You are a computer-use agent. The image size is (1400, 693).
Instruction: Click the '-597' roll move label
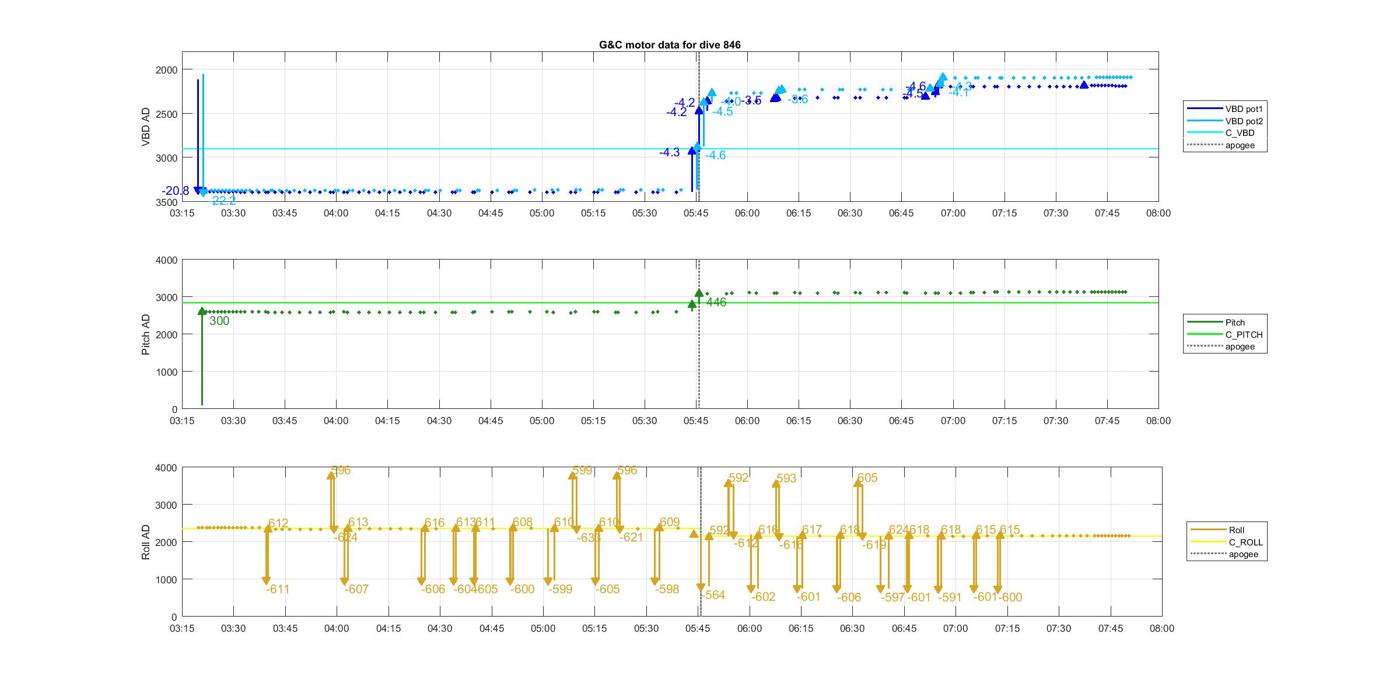[893, 597]
